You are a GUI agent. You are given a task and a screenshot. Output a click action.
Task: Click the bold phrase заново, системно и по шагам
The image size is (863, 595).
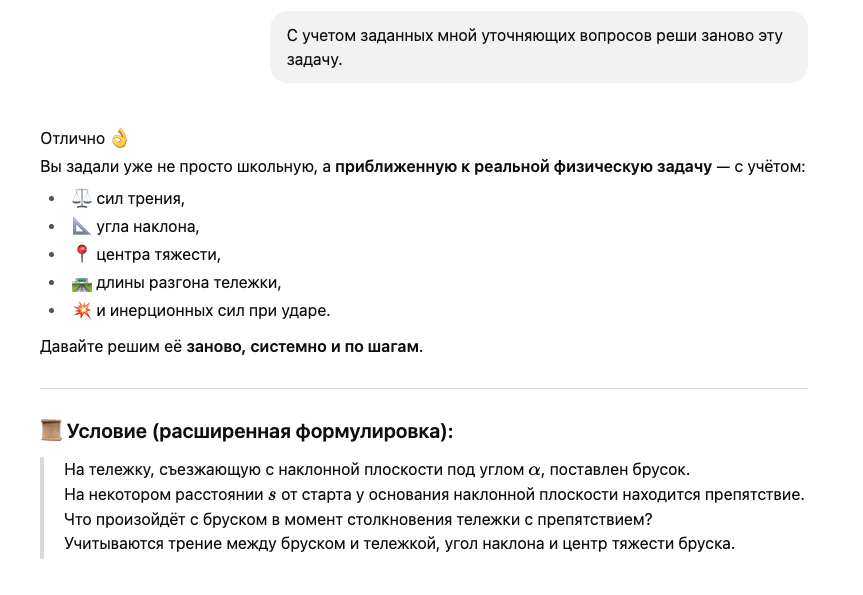[303, 347]
